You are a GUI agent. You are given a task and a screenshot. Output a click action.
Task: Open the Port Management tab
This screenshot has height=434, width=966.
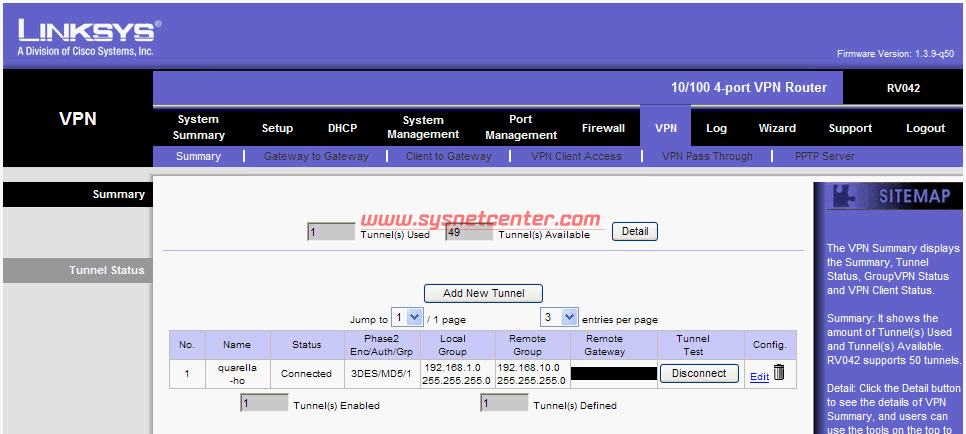[x=521, y=127]
